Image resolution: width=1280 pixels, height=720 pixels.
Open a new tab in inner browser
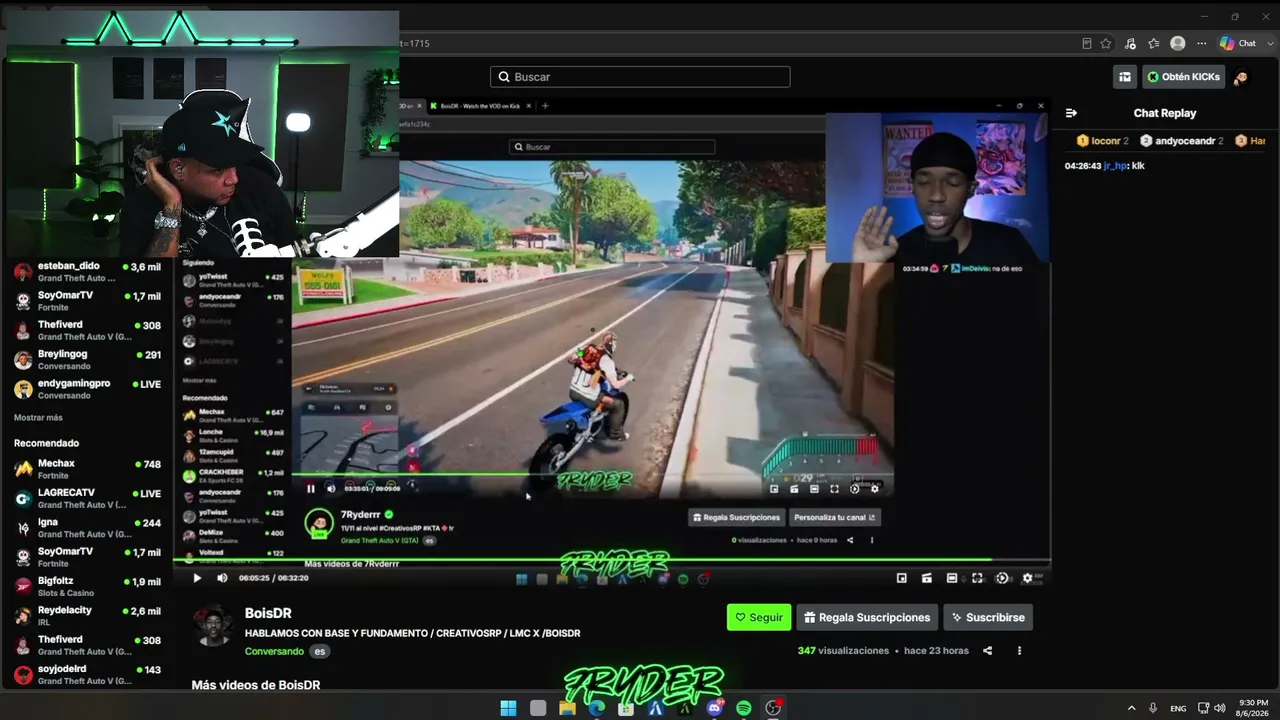545,105
